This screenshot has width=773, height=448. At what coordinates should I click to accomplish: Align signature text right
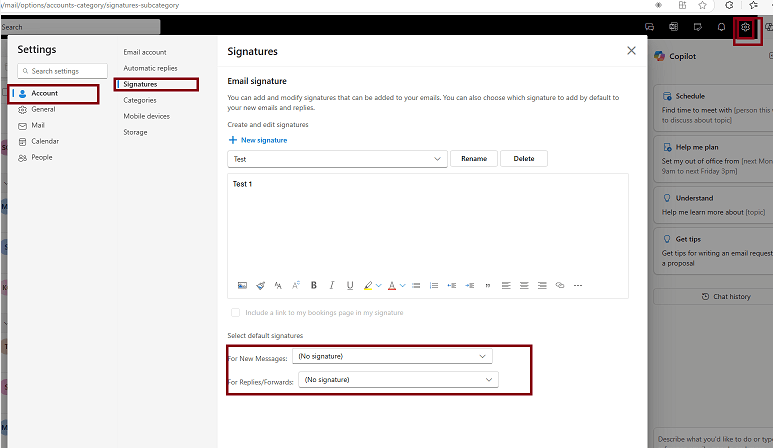click(542, 285)
